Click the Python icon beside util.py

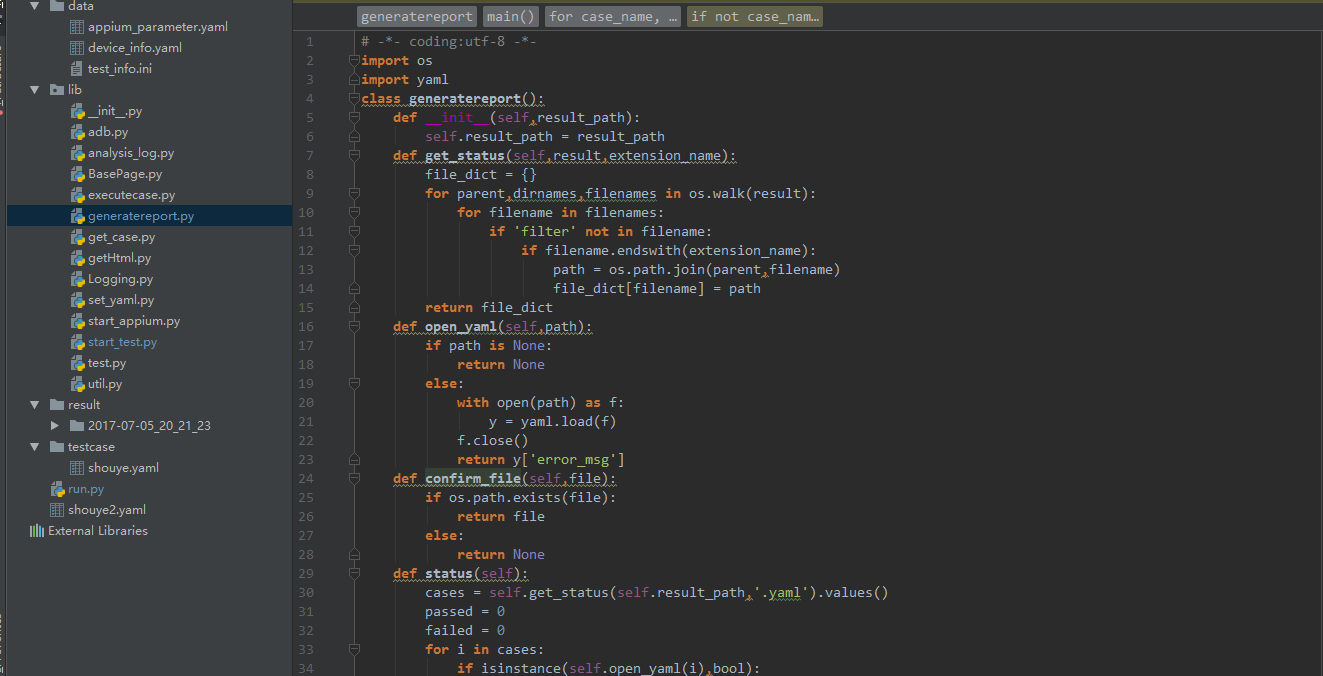pos(78,384)
